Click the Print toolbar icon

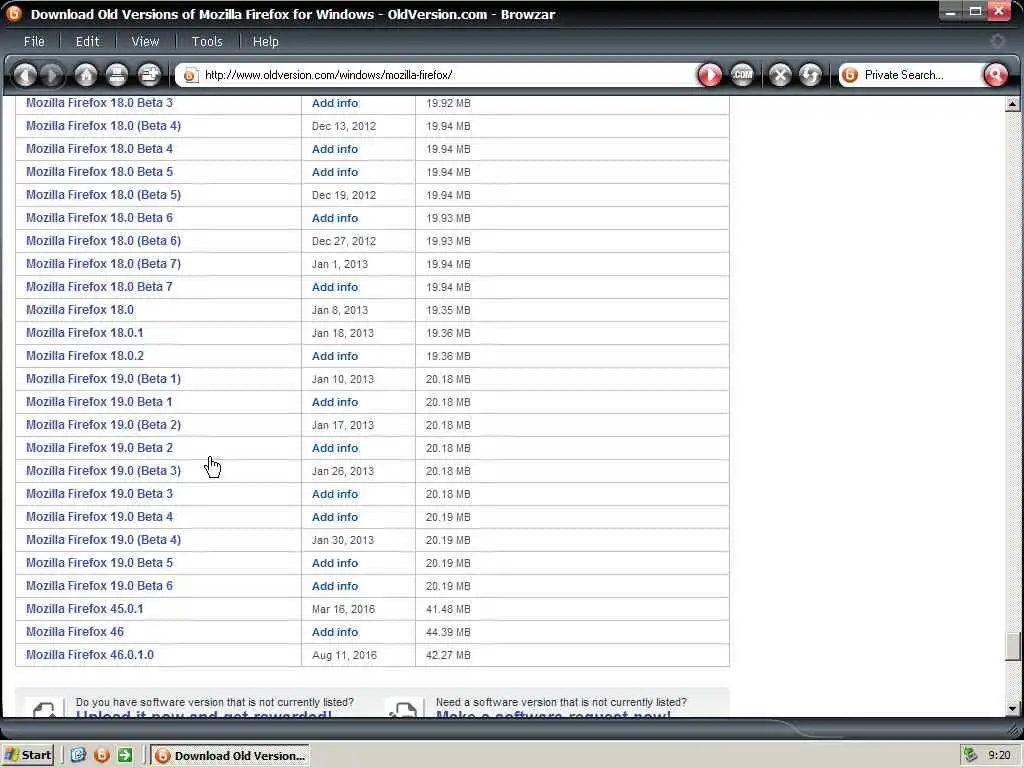(118, 75)
